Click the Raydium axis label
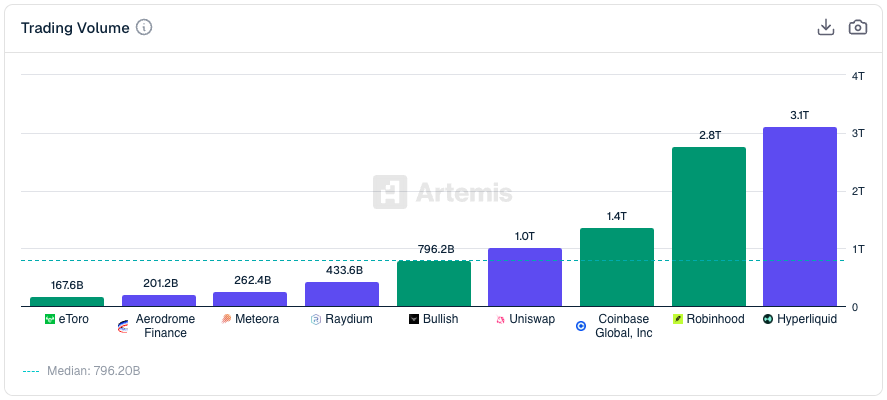 tap(348, 319)
